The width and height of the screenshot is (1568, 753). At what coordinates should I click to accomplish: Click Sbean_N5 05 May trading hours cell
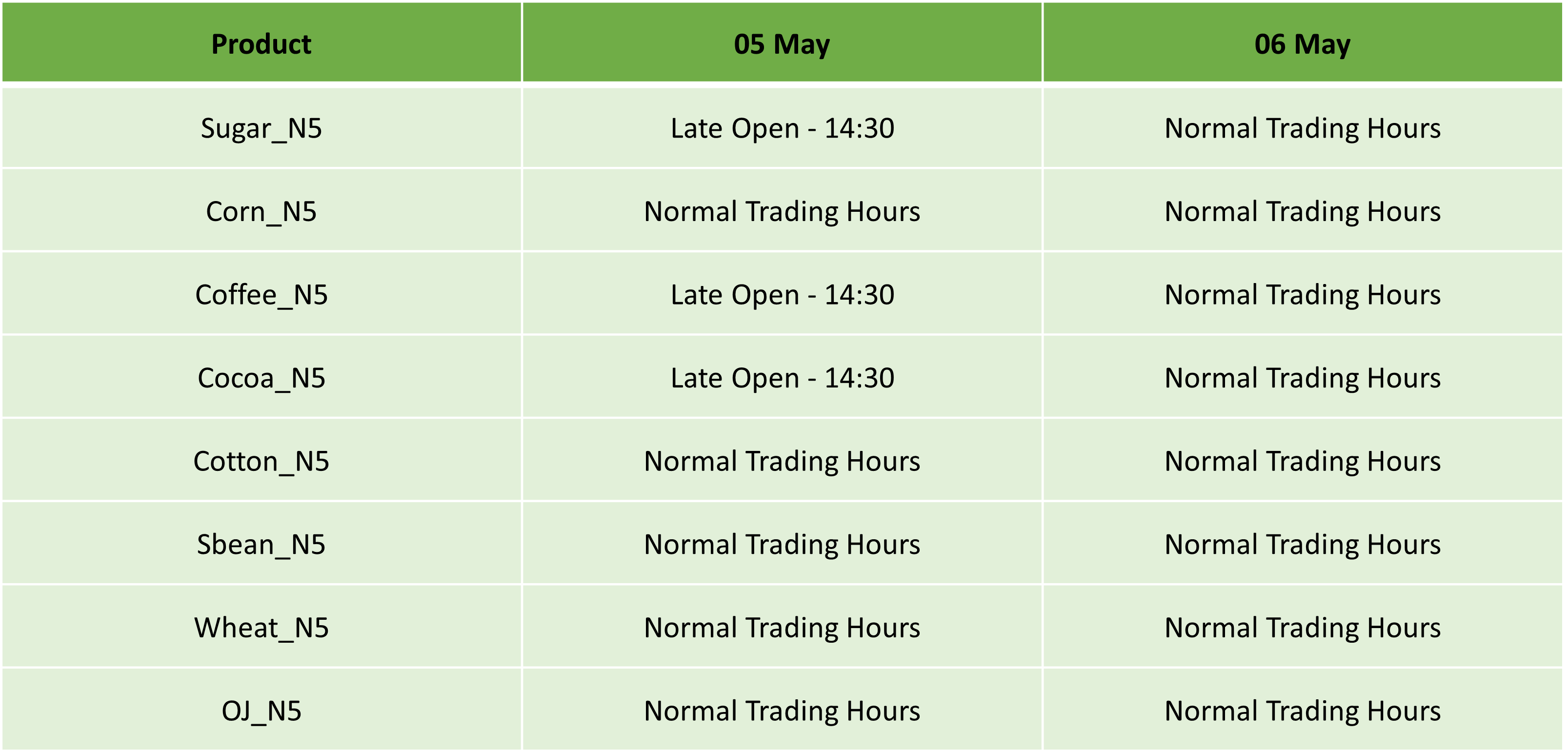coord(782,544)
